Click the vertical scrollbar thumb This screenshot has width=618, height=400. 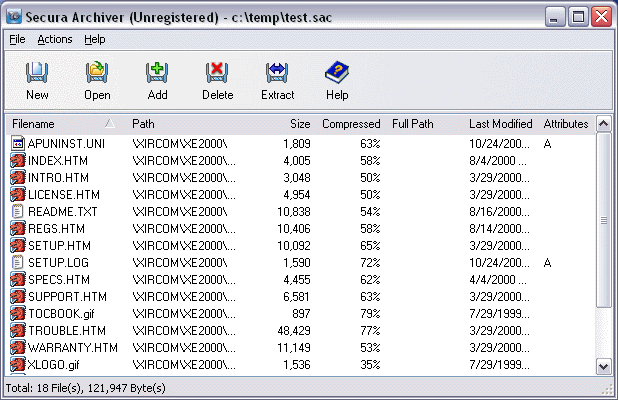tap(603, 220)
